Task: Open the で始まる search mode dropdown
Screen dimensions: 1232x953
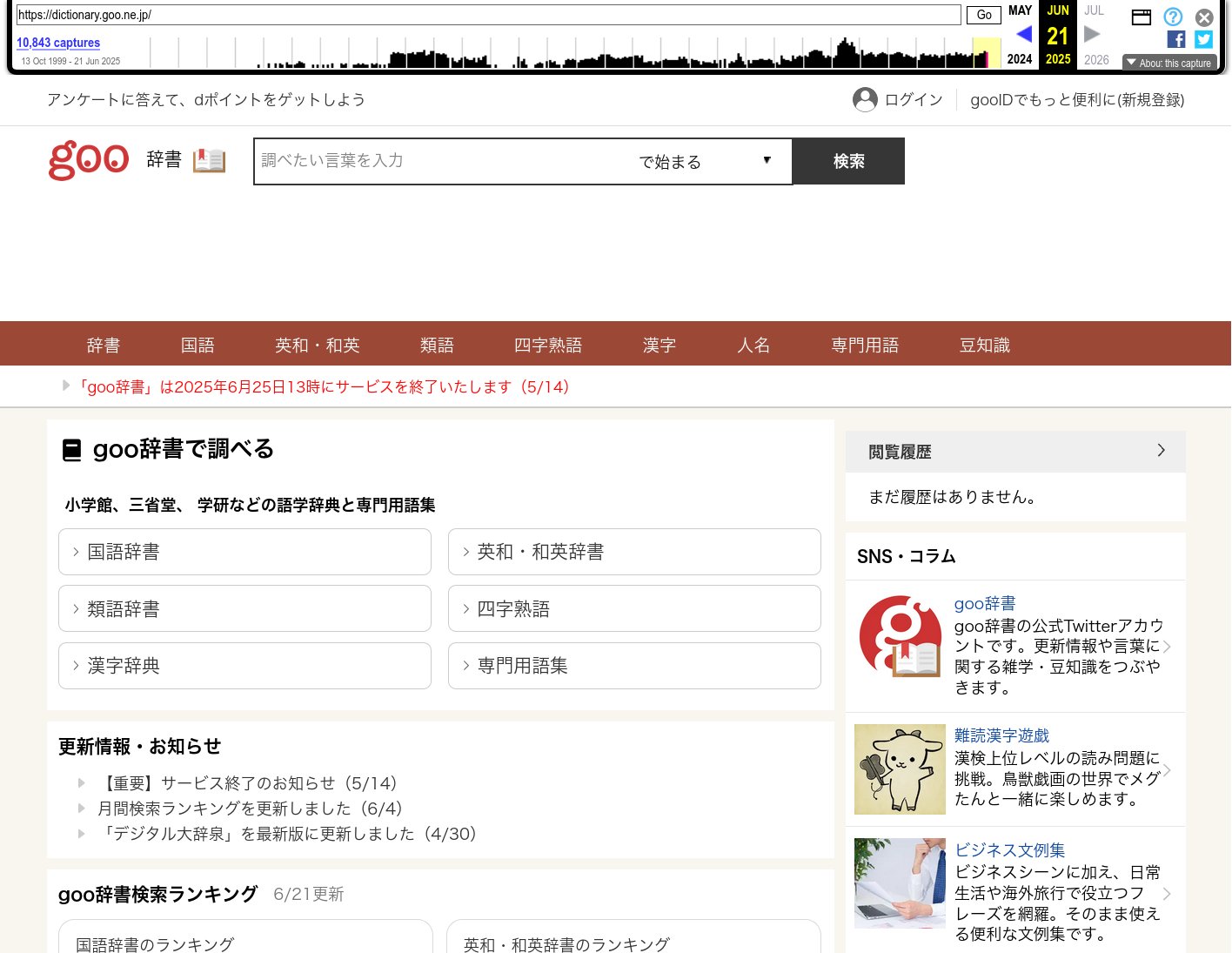Action: (x=705, y=161)
